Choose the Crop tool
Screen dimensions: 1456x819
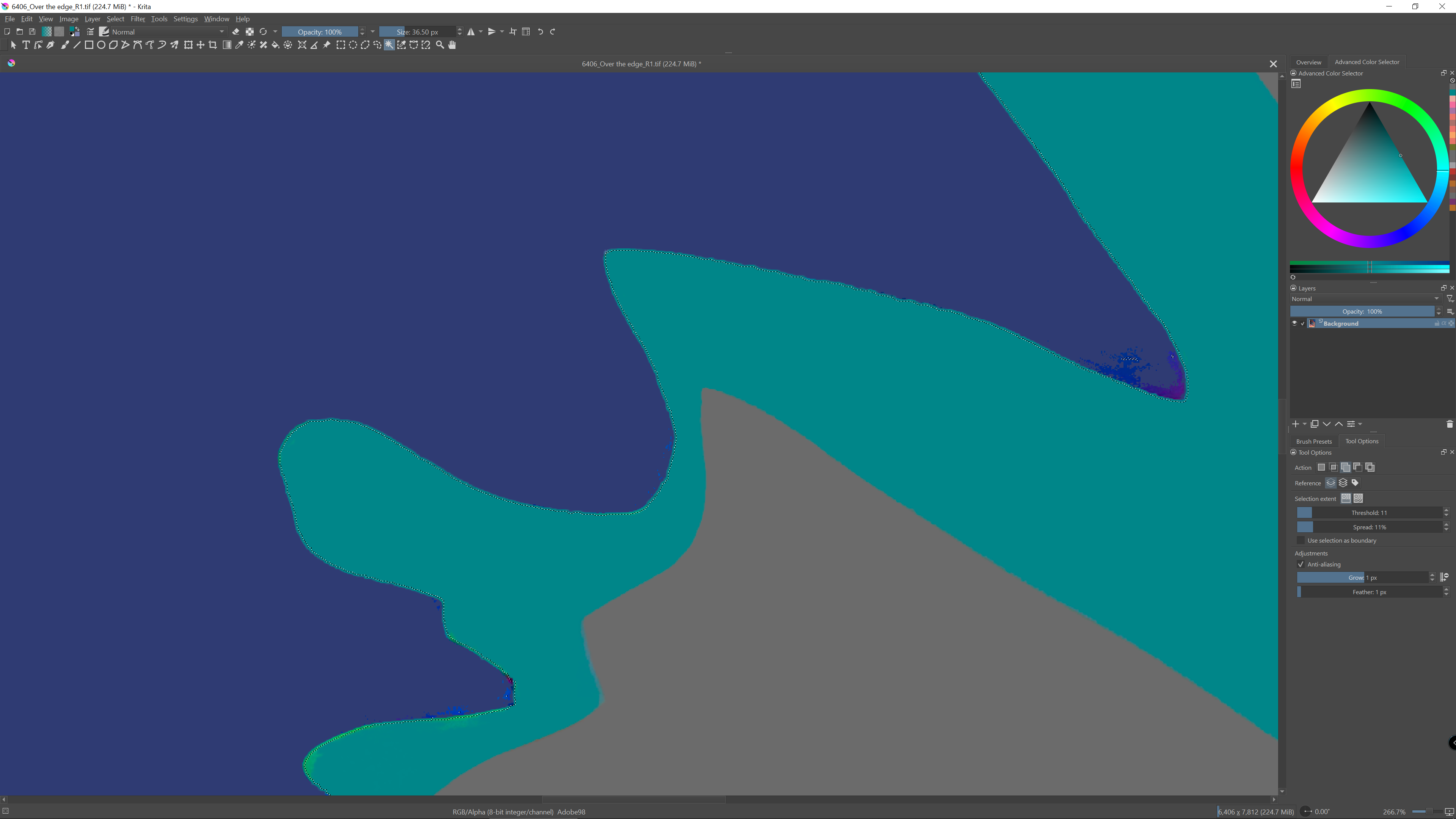(213, 45)
